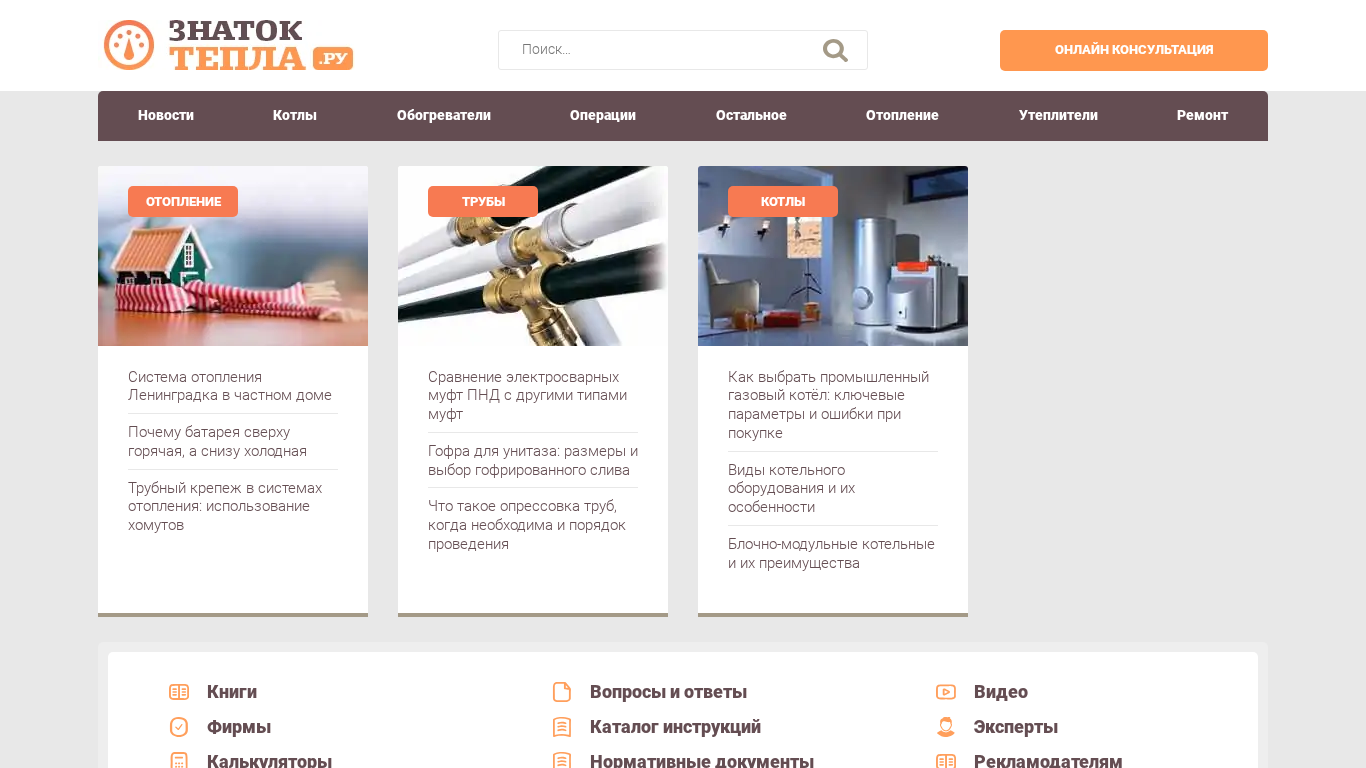Viewport: 1366px width, 768px height.
Task: Go to the Эксперты section
Action: pyautogui.click(x=1016, y=727)
